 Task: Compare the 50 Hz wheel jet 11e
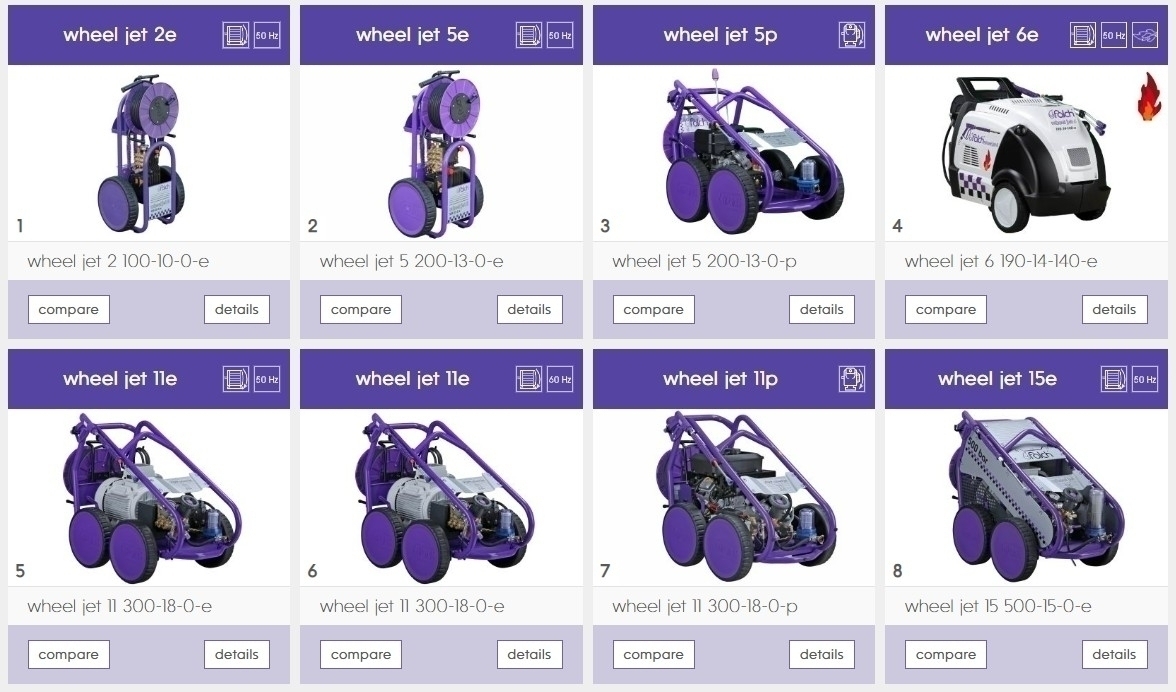[x=69, y=655]
